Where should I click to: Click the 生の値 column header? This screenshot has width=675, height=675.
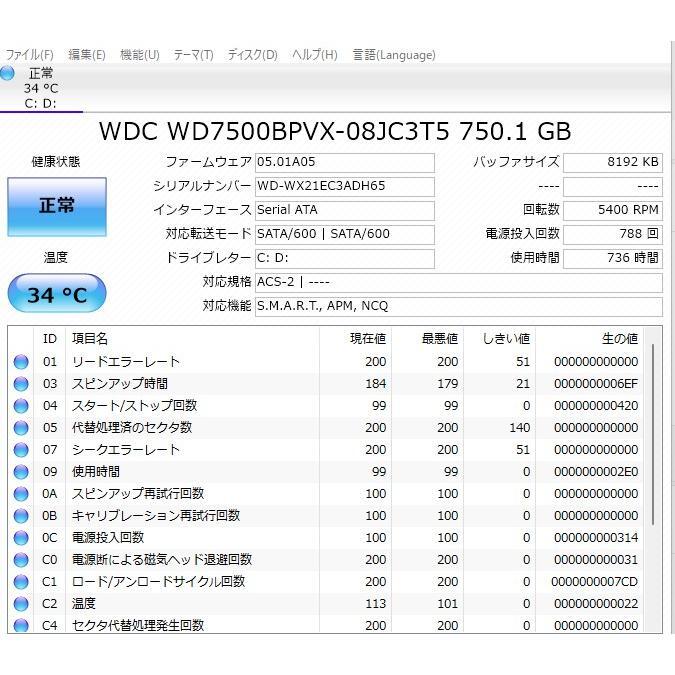[590, 339]
